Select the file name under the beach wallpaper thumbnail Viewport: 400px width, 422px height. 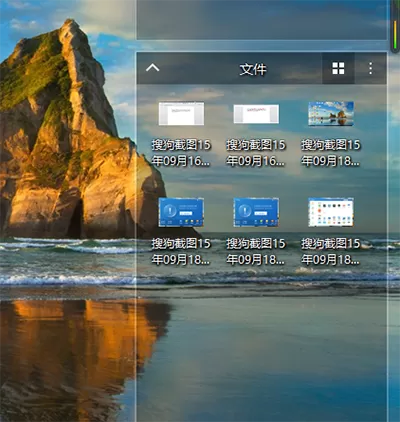tap(331, 153)
